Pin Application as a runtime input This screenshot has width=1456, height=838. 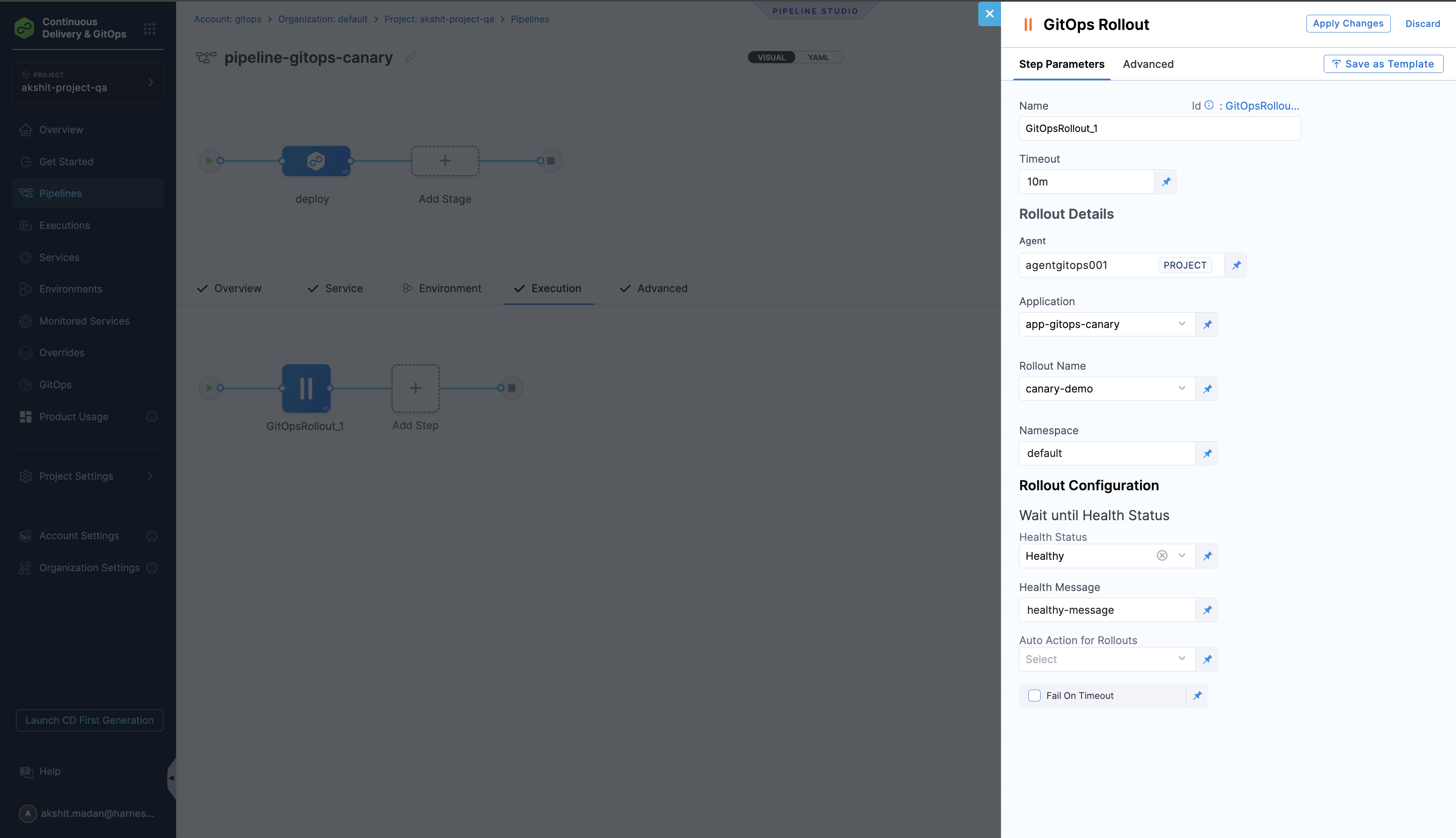[1207, 324]
